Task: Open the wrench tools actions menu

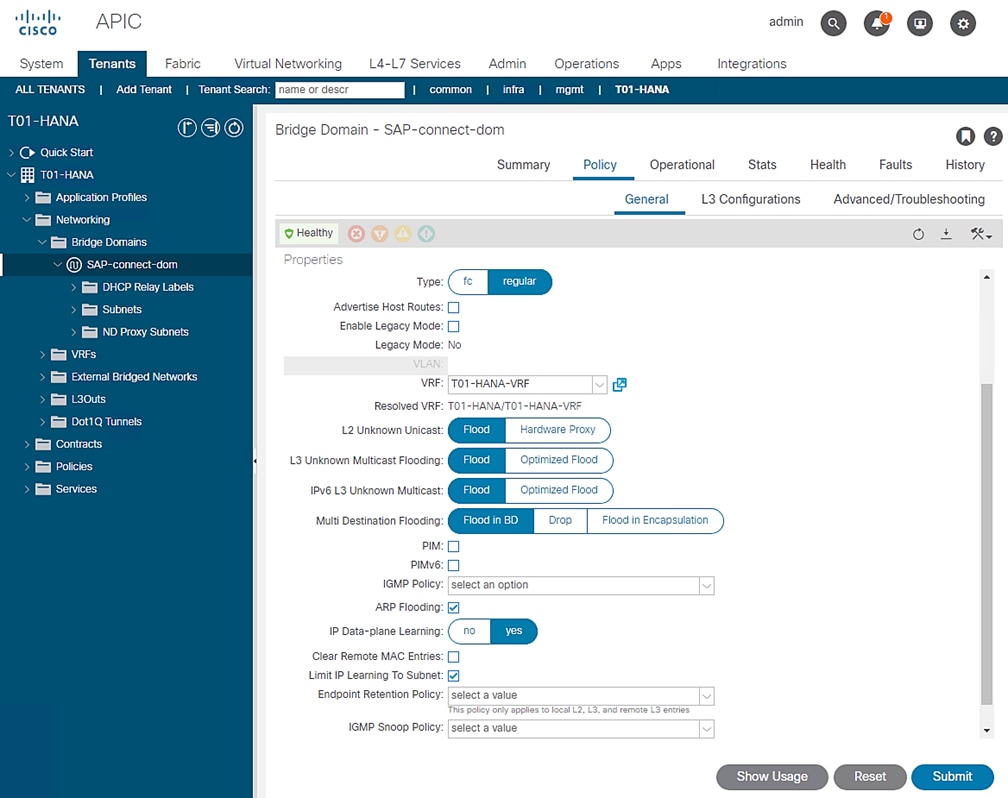Action: pos(981,234)
